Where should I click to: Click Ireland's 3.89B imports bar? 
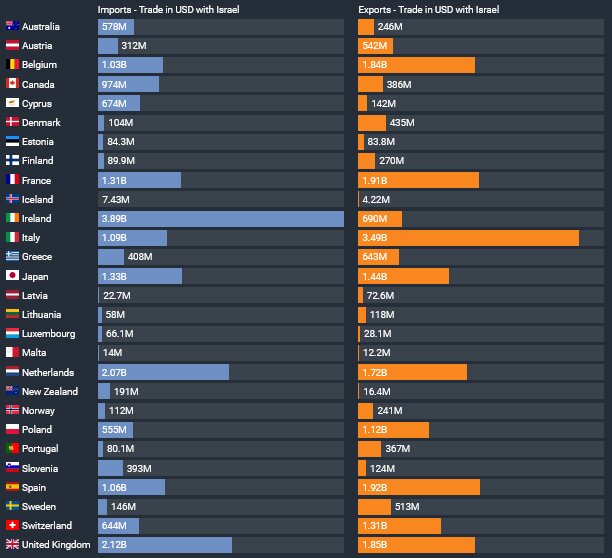[220, 218]
